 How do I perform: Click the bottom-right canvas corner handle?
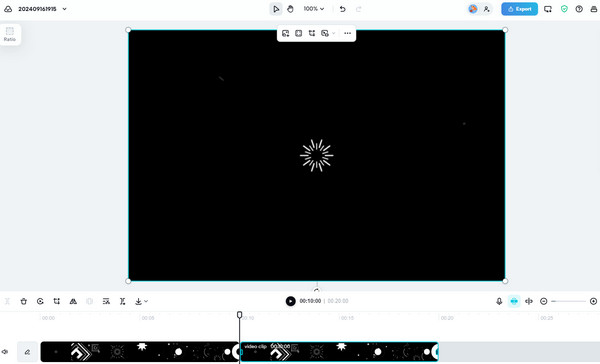505,281
